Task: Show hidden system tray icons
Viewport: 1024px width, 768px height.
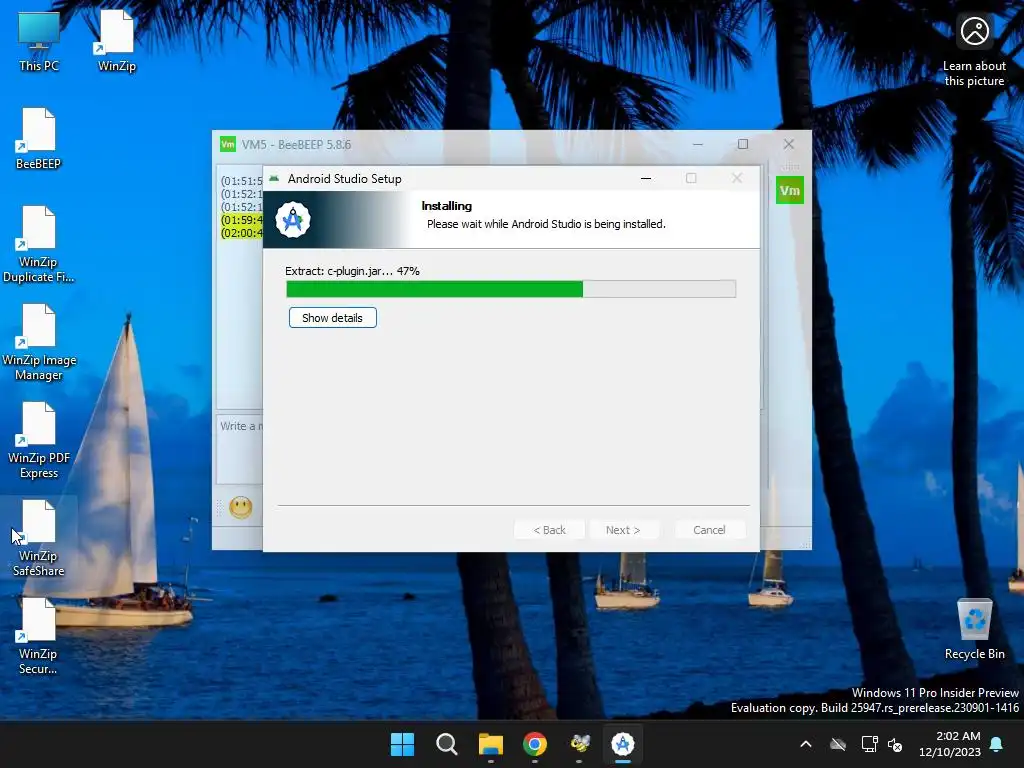Action: point(806,744)
